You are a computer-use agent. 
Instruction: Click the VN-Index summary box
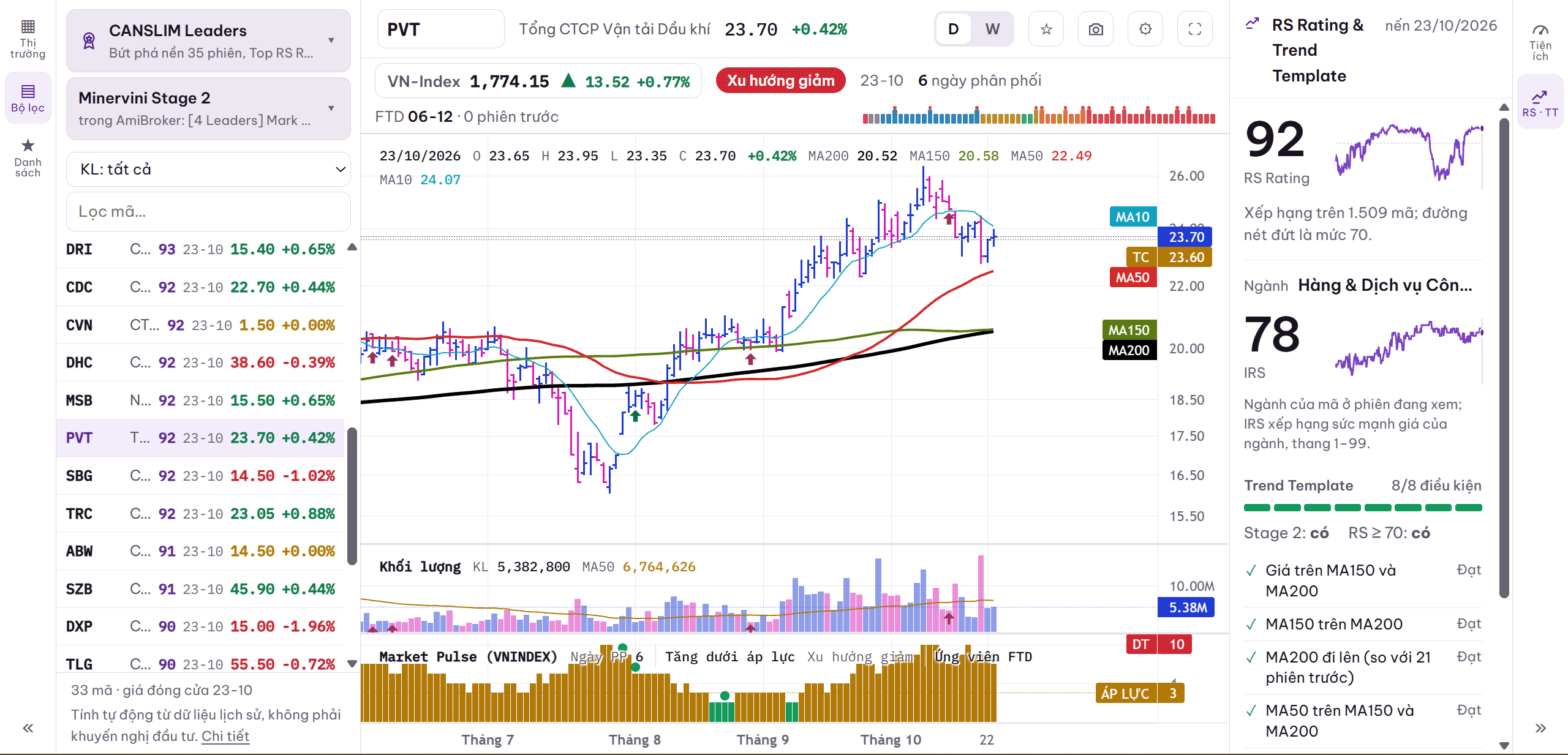coord(538,81)
